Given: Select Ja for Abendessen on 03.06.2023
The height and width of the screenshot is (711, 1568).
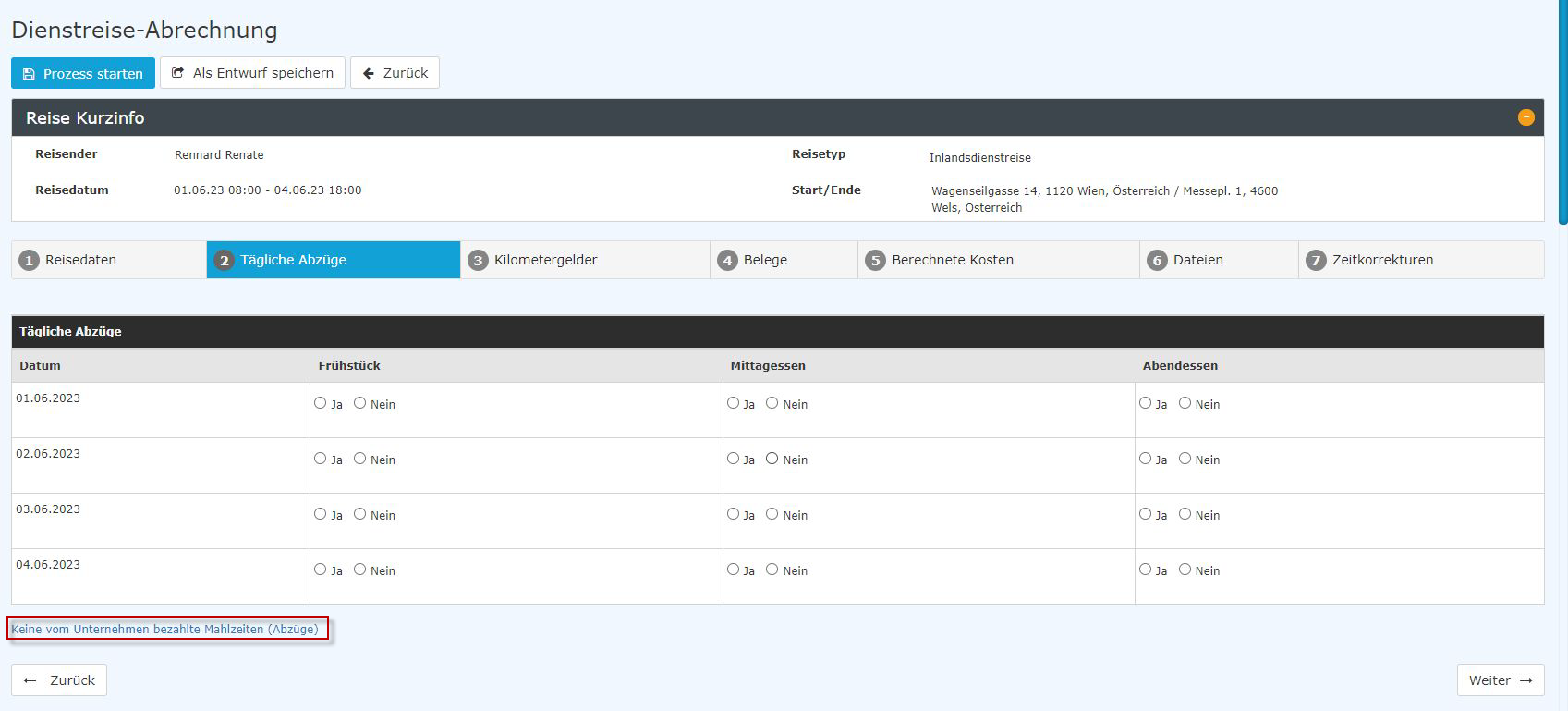Looking at the screenshot, I should coord(1146,514).
